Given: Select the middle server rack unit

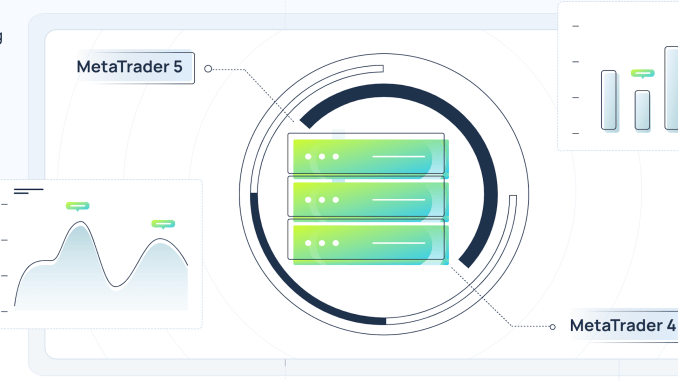Looking at the screenshot, I should 368,199.
